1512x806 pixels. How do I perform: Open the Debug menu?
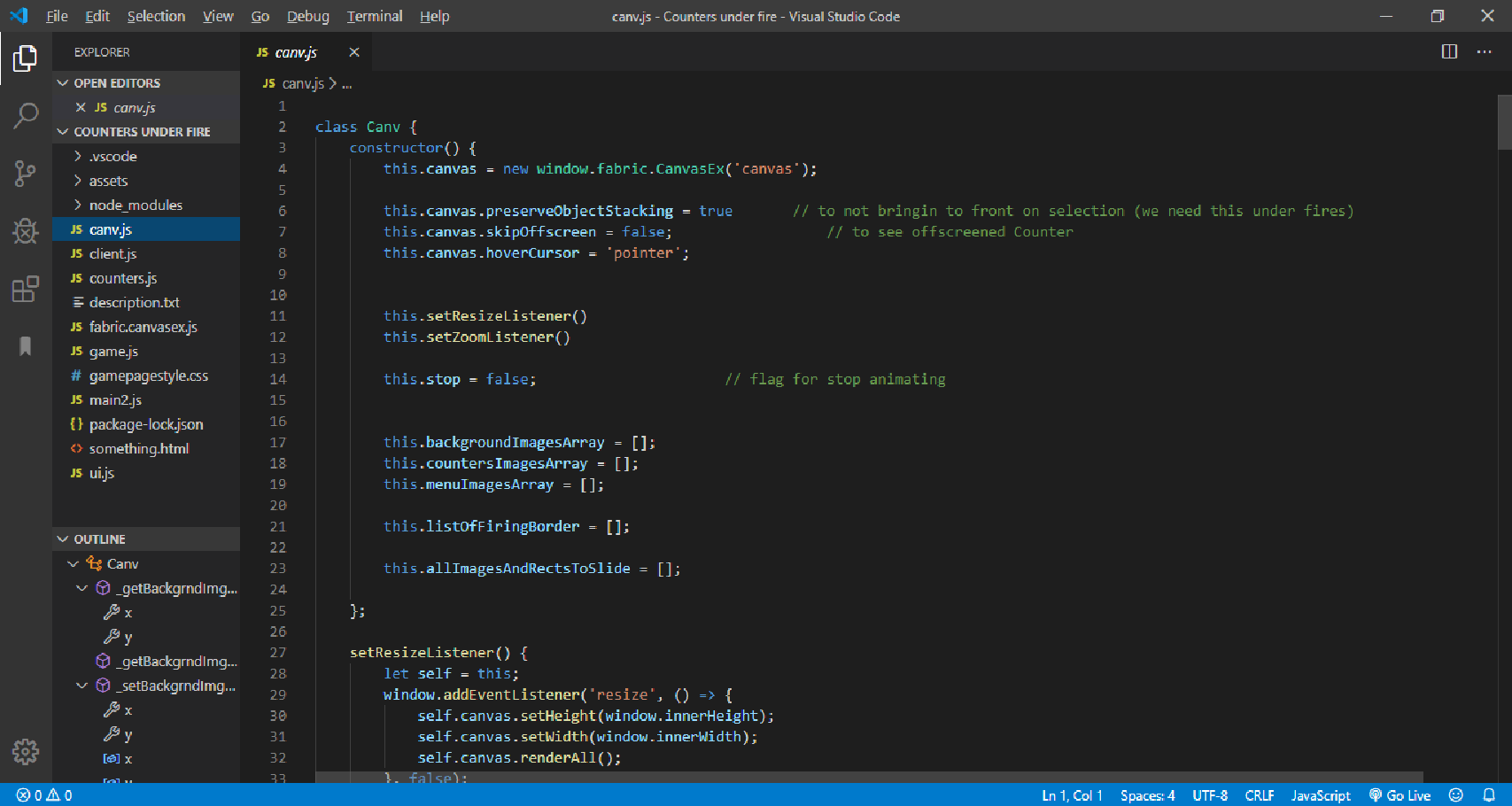point(307,16)
